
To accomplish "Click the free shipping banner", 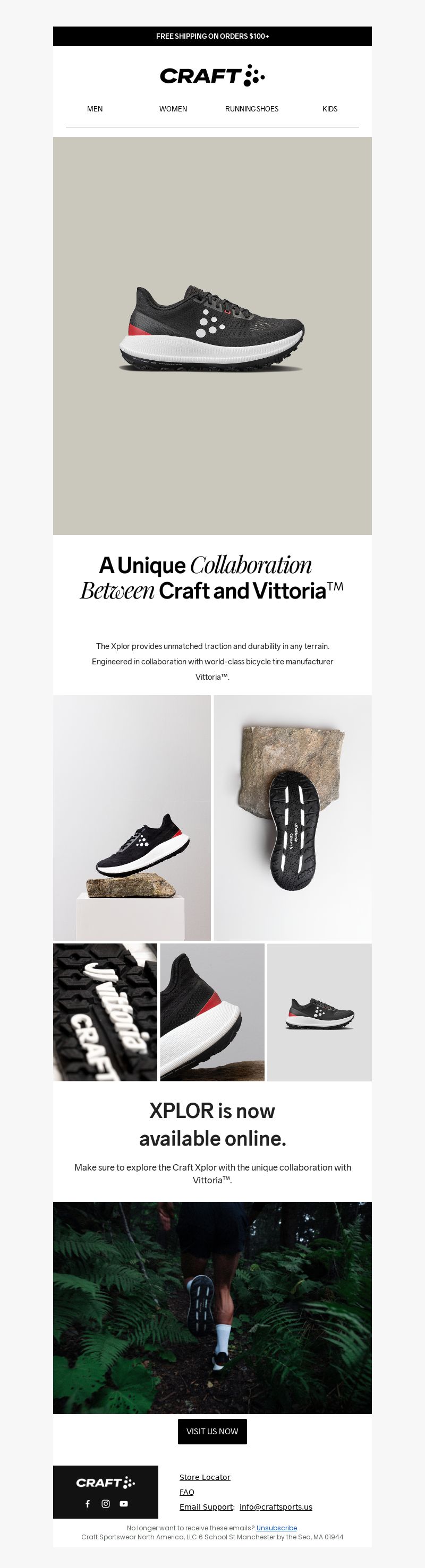I will pos(212,36).
